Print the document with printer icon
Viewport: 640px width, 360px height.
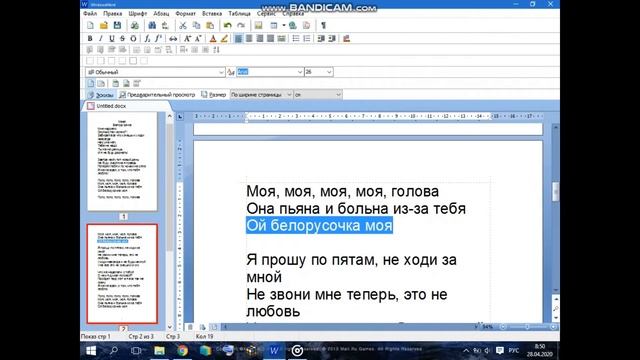(134, 25)
